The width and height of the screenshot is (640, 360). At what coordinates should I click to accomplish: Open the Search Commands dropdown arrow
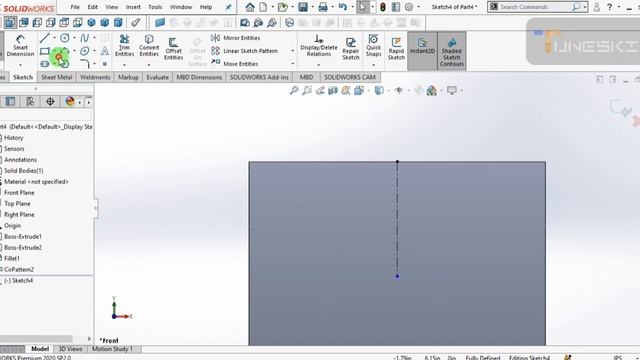[x=585, y=7]
